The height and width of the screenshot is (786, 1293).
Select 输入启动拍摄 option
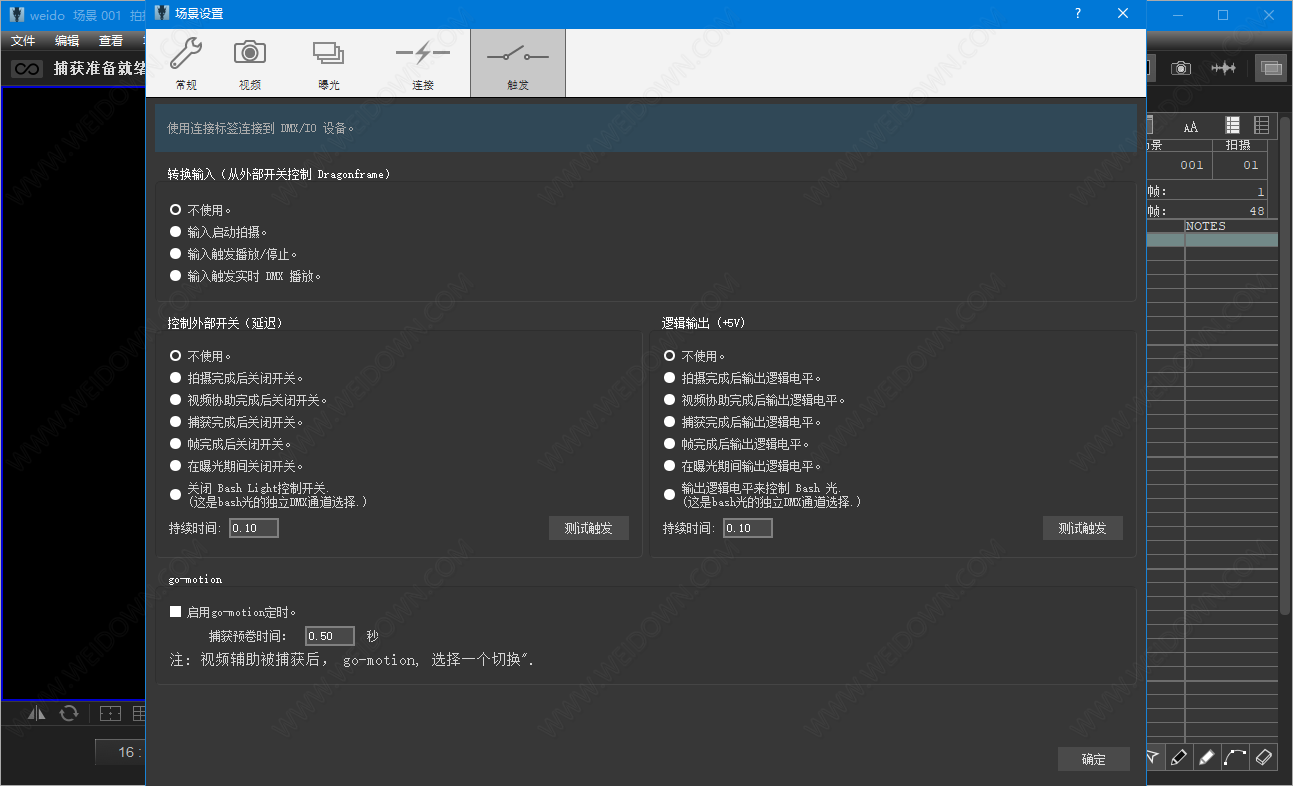pyautogui.click(x=218, y=232)
